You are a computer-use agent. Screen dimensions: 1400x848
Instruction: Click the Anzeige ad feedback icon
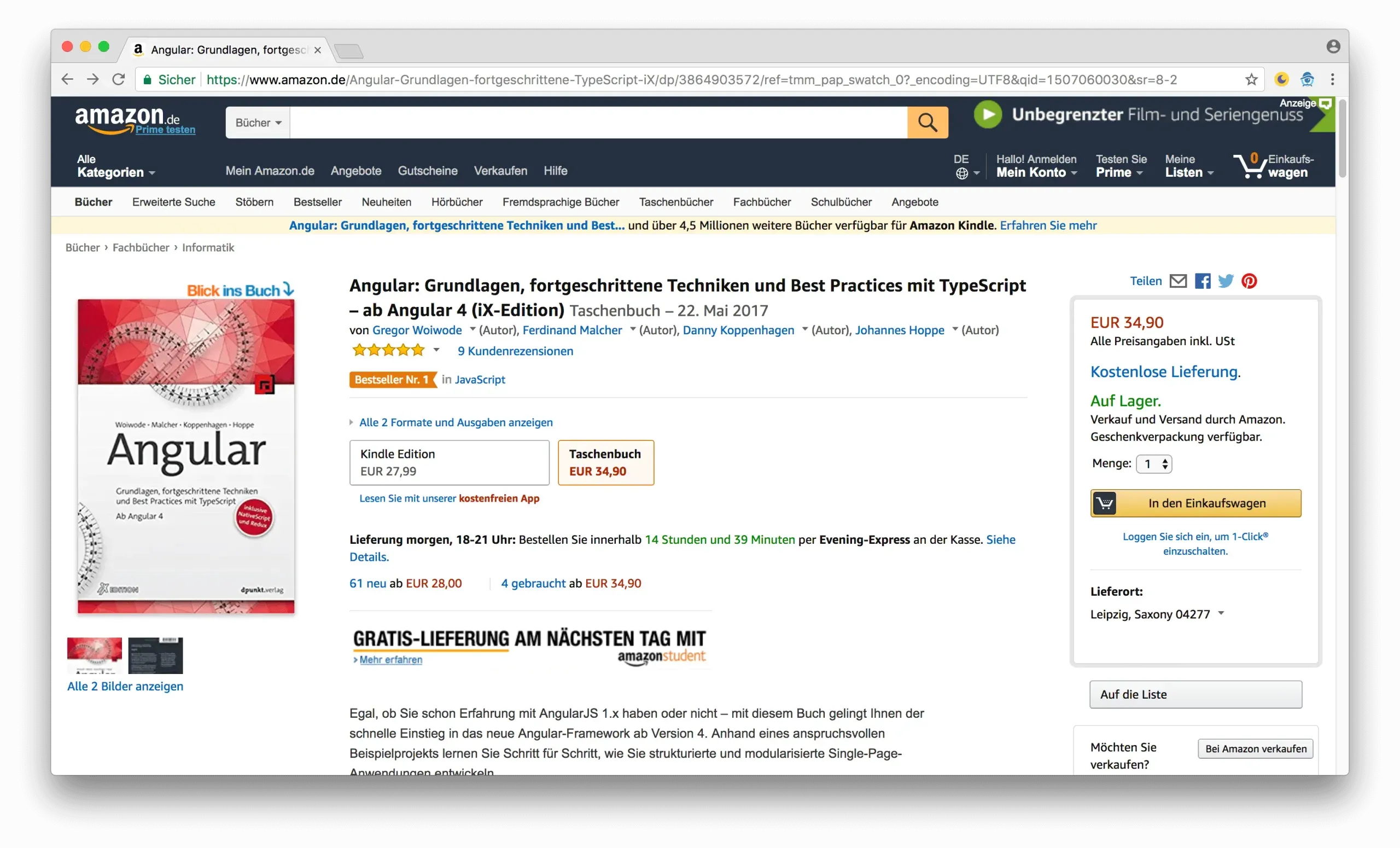click(1325, 103)
